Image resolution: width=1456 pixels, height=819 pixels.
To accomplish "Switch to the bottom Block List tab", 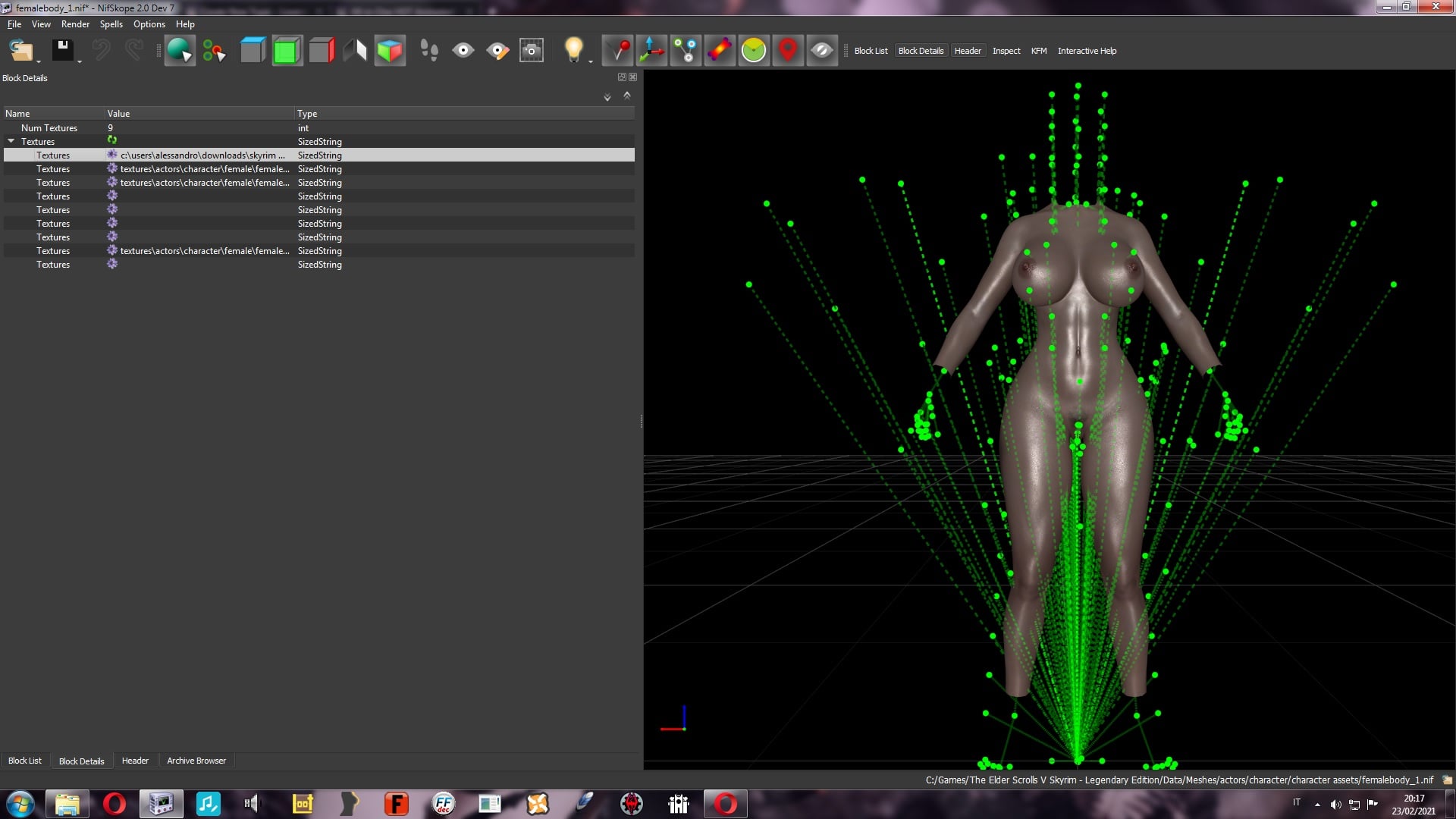I will click(x=25, y=761).
